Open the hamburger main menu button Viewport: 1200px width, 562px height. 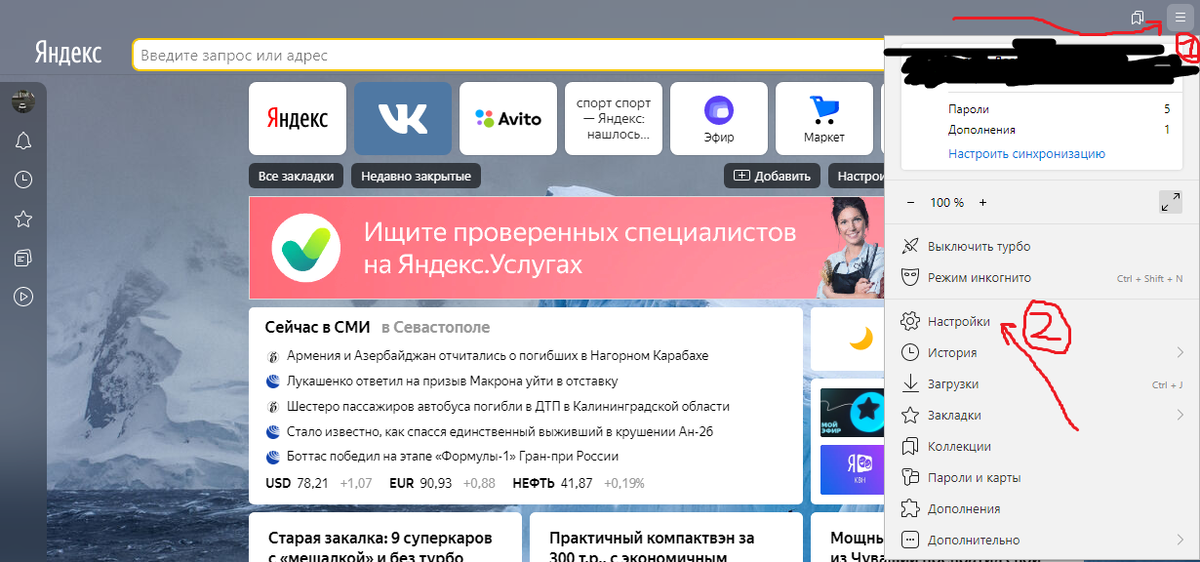click(1180, 18)
